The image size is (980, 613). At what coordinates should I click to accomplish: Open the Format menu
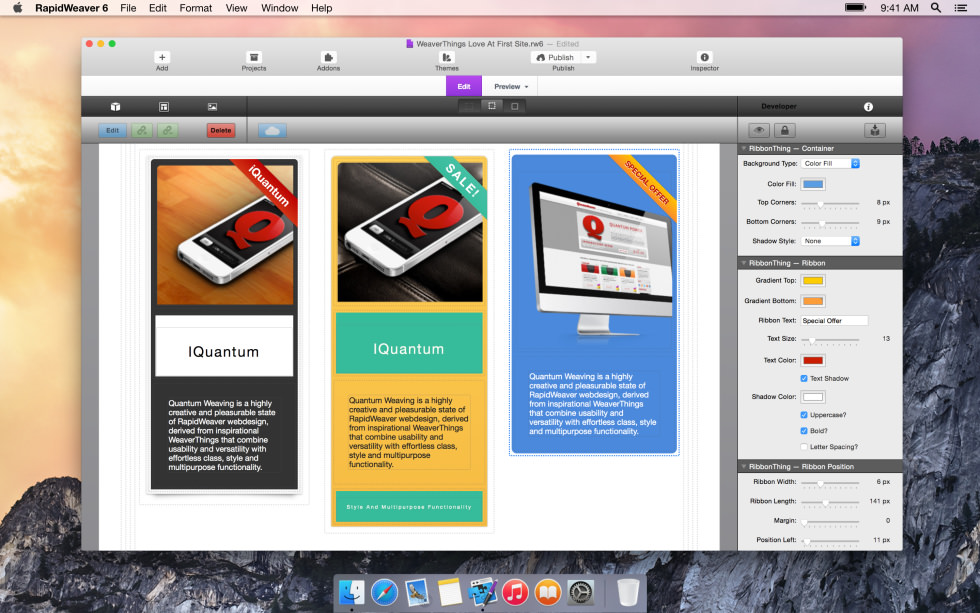click(x=196, y=8)
